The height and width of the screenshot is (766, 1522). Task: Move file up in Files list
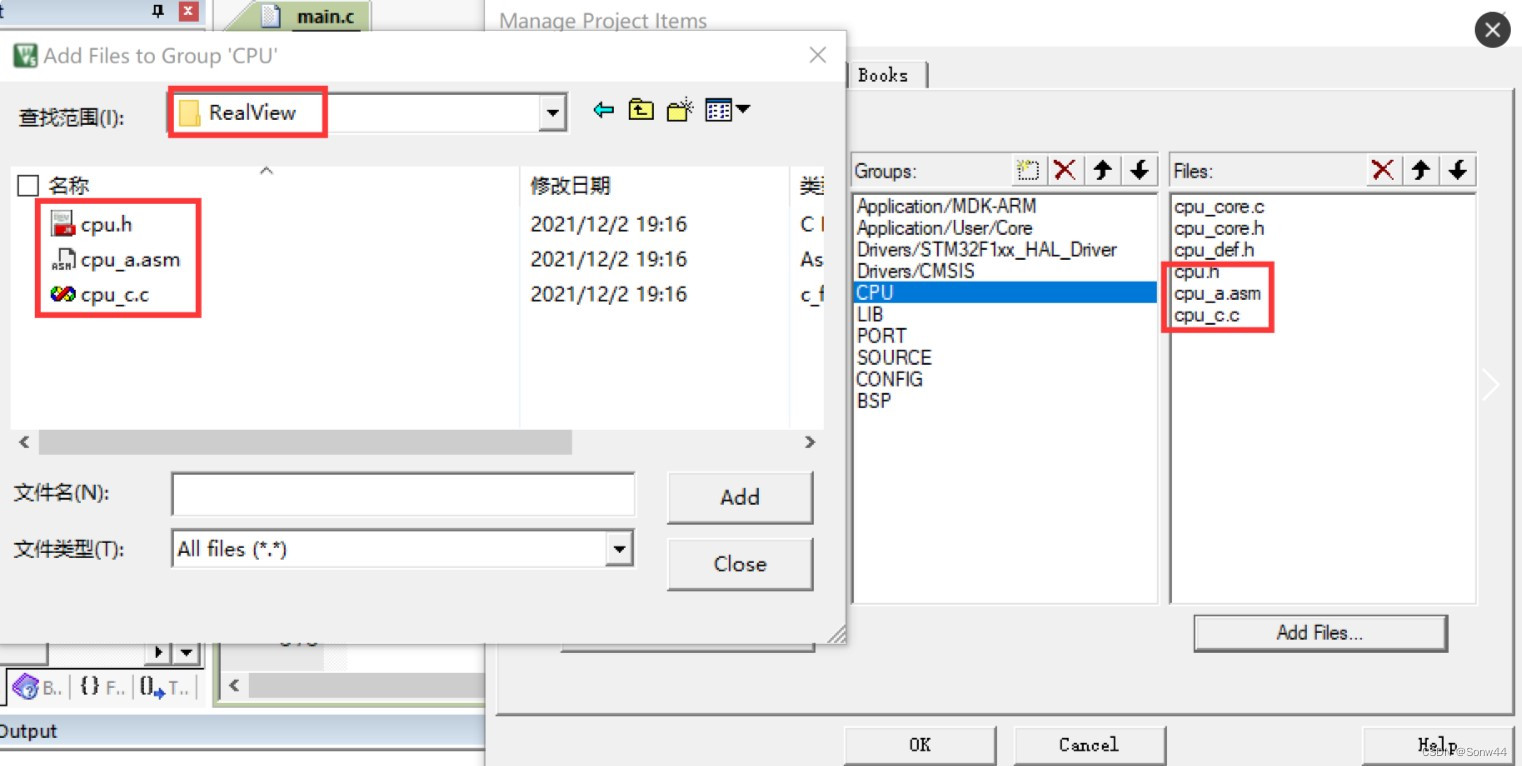pyautogui.click(x=1420, y=170)
